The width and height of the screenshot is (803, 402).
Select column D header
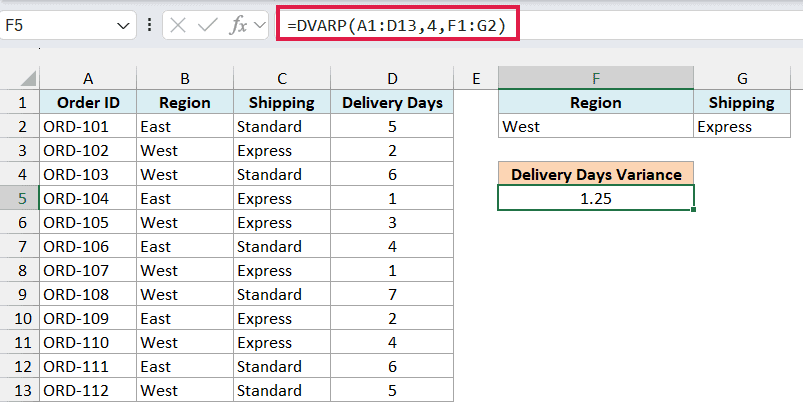pyautogui.click(x=392, y=78)
